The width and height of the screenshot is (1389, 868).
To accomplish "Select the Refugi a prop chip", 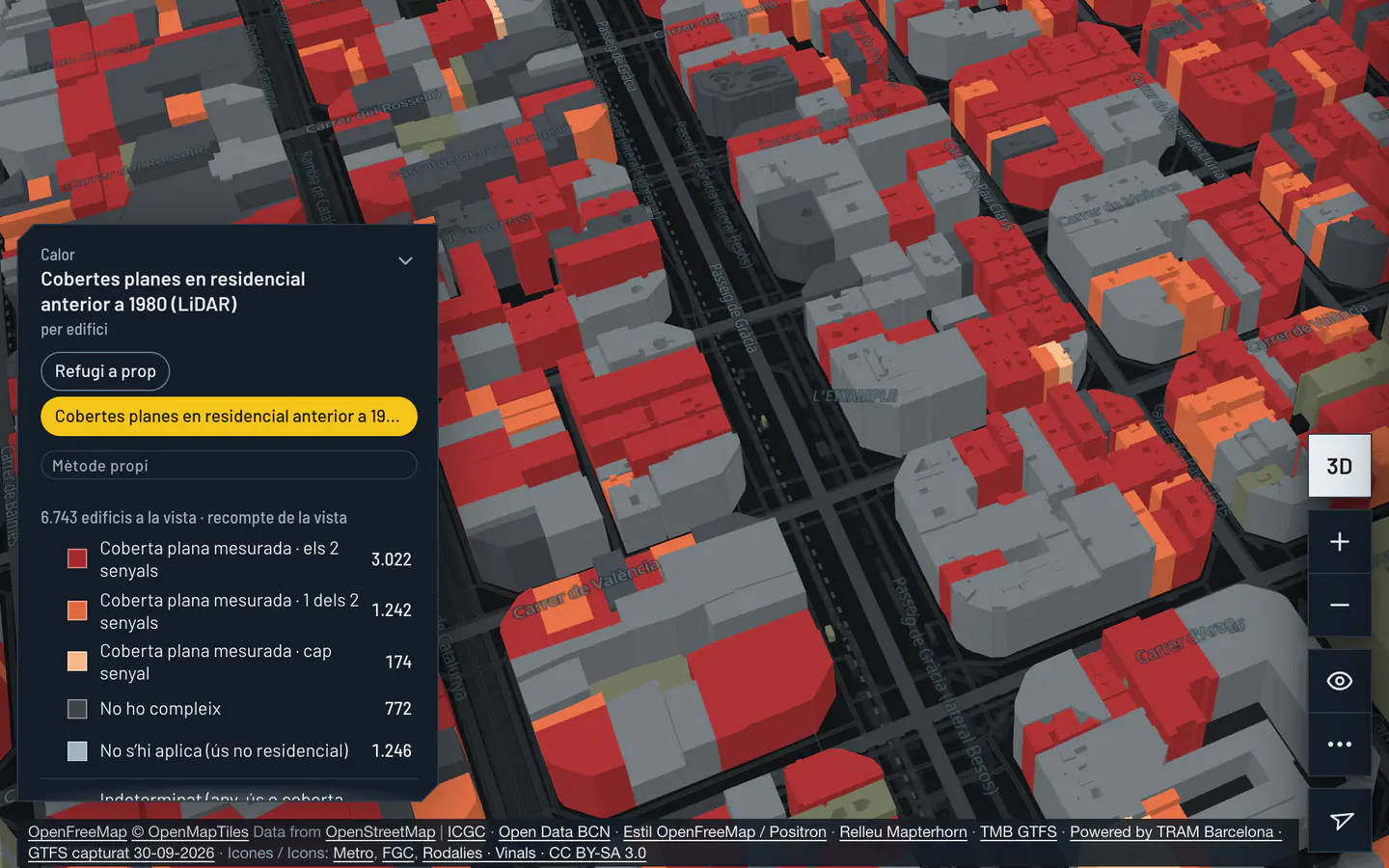I will point(105,371).
